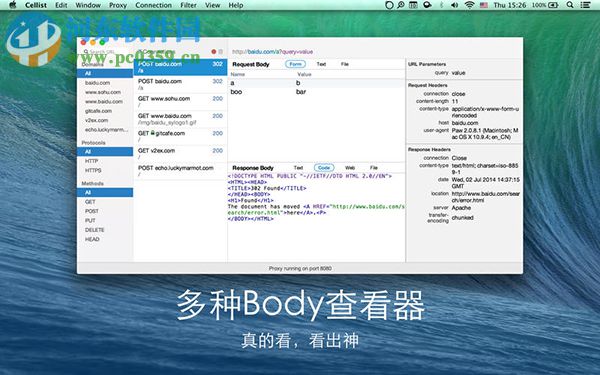Click the Name column header
The image size is (600, 375).
238,74
